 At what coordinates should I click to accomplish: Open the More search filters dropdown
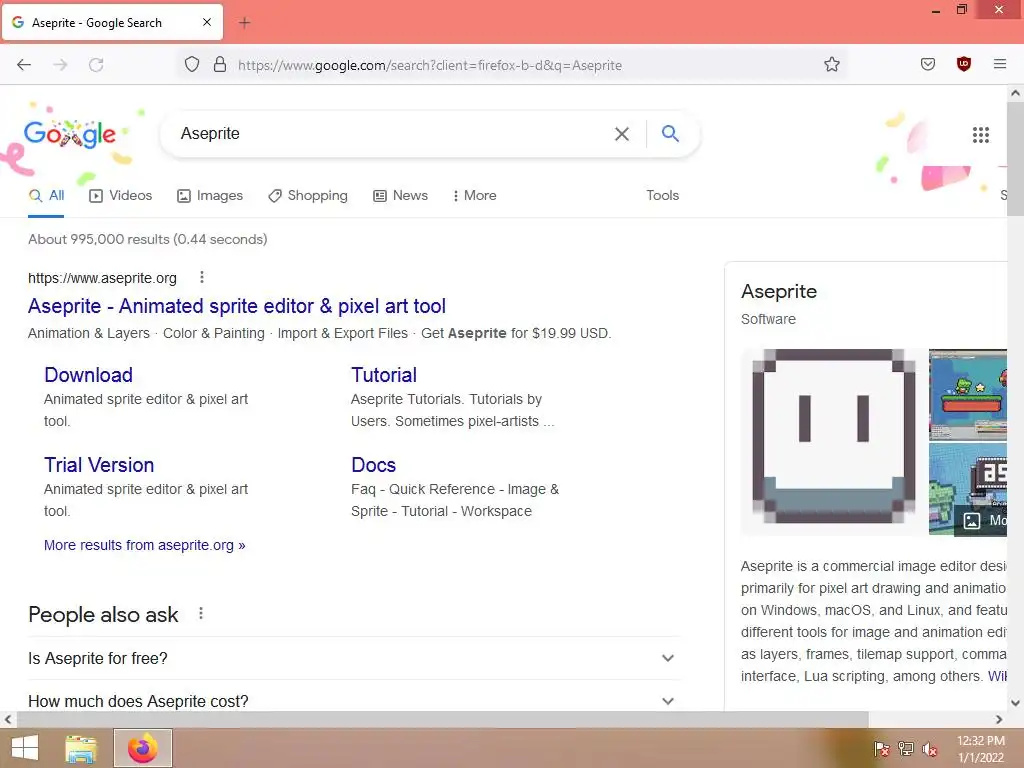474,195
